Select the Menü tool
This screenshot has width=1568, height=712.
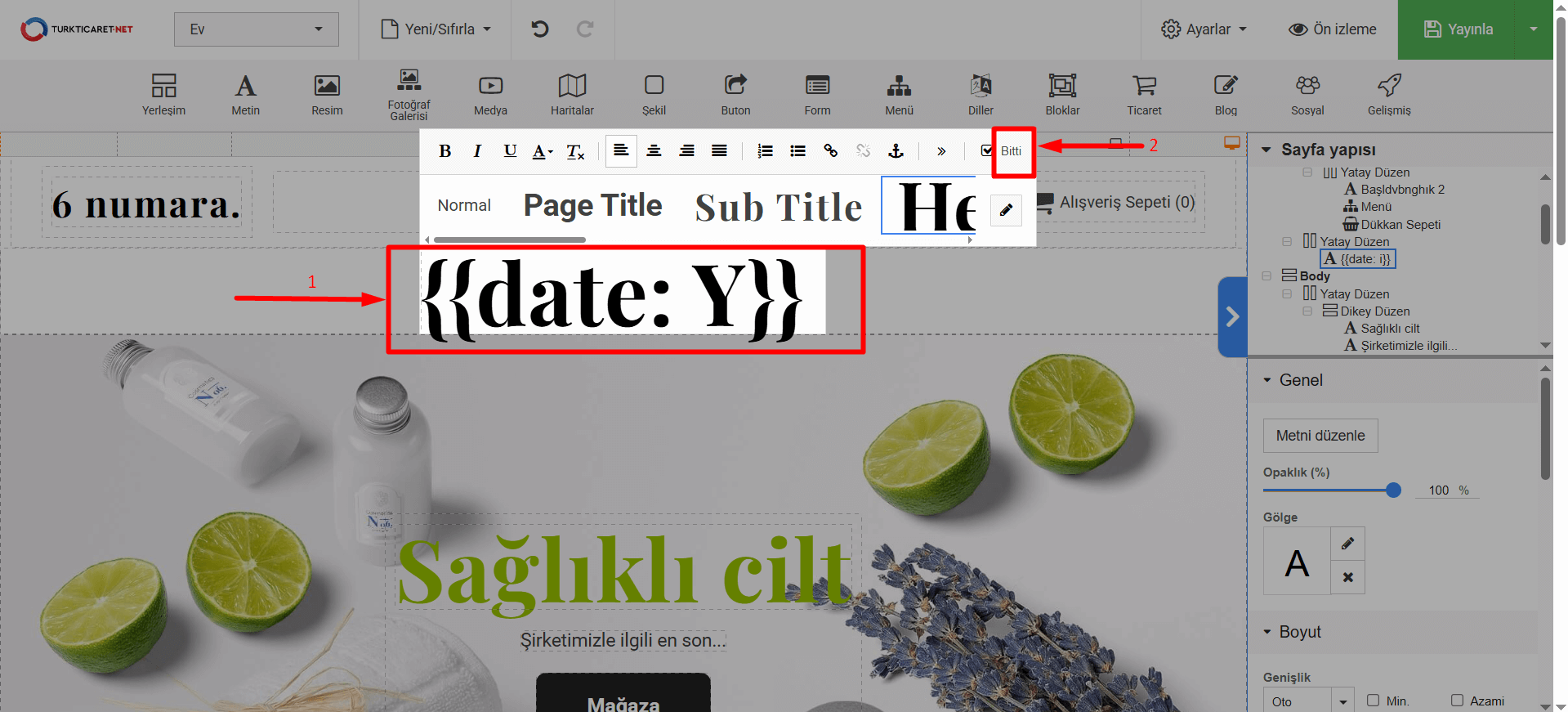pyautogui.click(x=899, y=95)
